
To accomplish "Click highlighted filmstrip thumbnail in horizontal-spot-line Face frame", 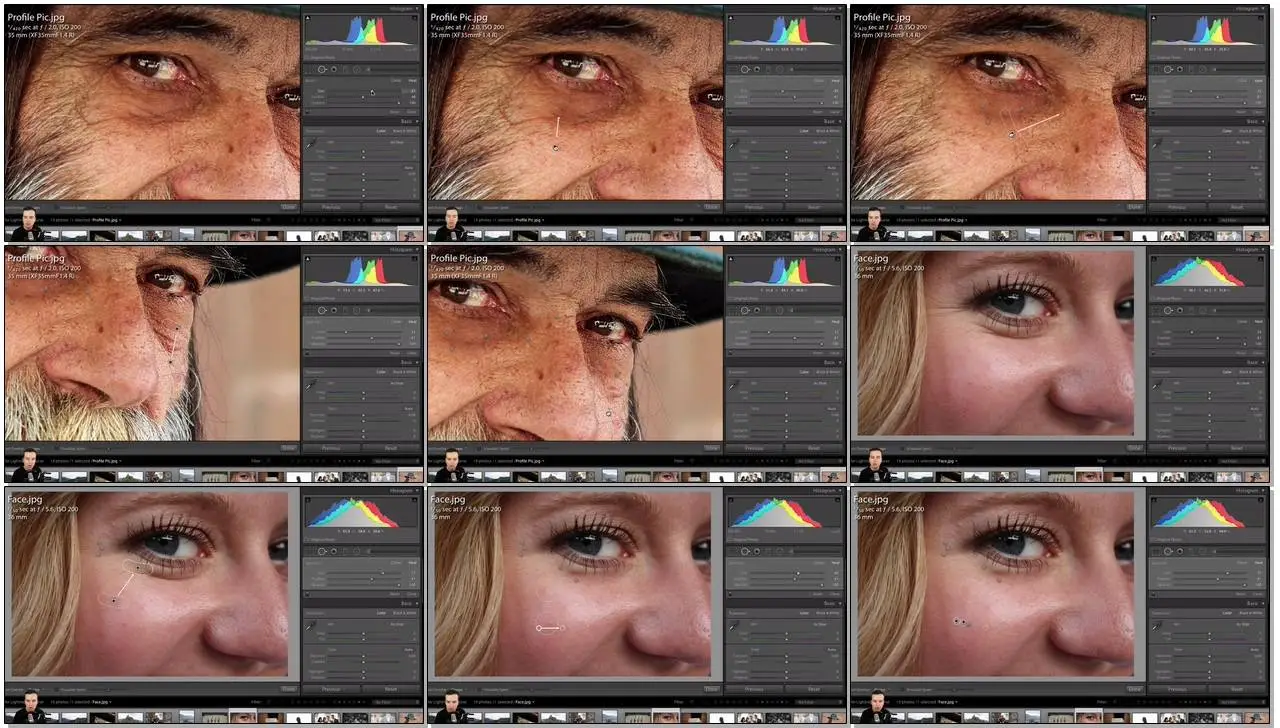I will click(x=666, y=717).
